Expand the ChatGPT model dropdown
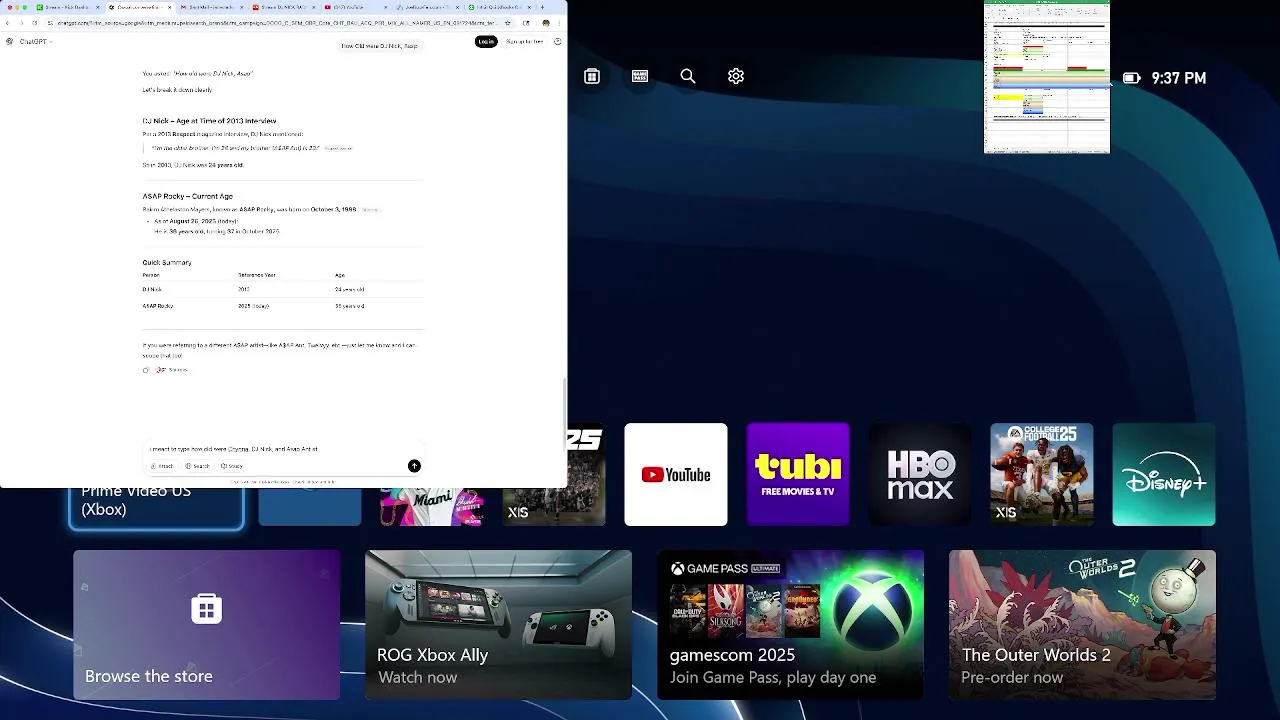This screenshot has height=720, width=1280. coord(35,42)
